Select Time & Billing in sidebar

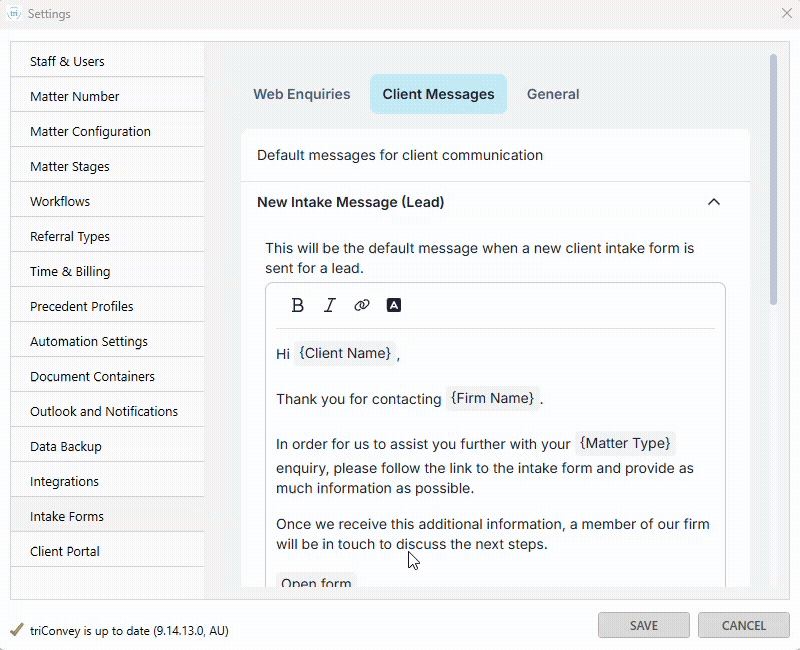(70, 271)
